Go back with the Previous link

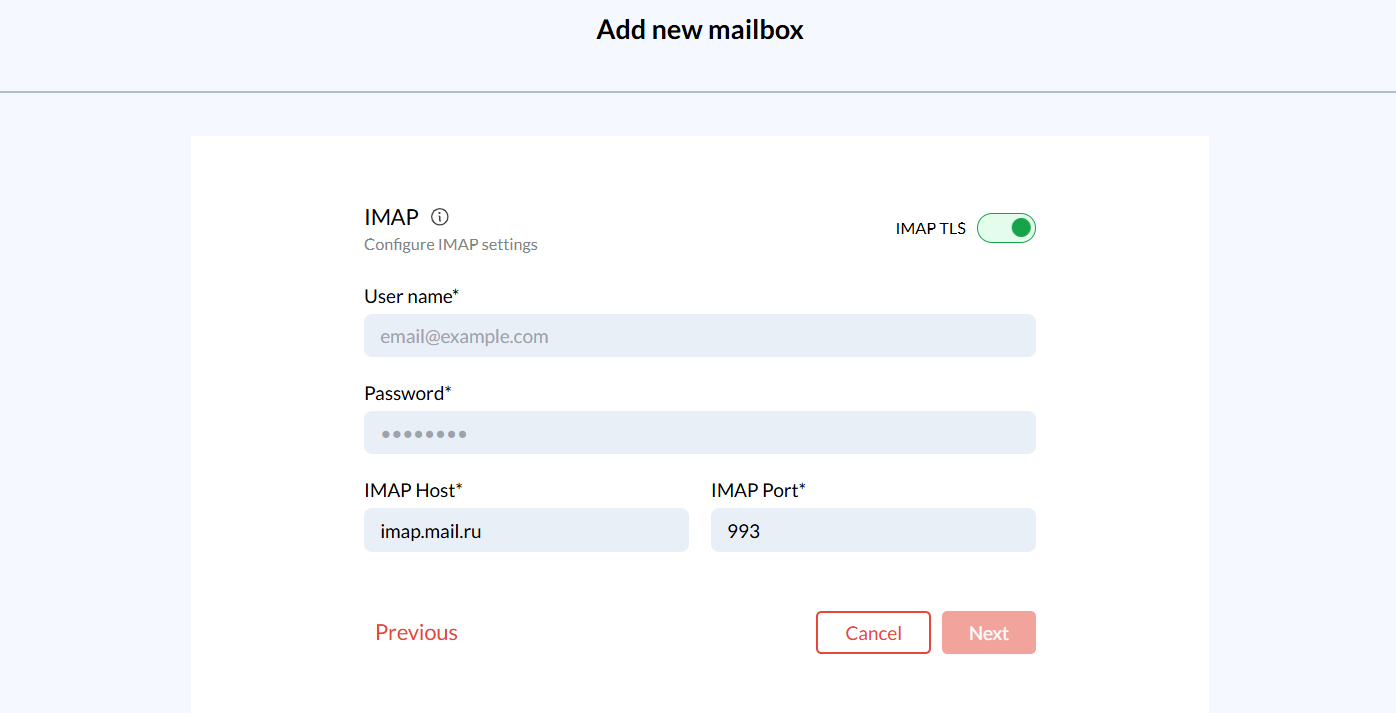tap(416, 633)
